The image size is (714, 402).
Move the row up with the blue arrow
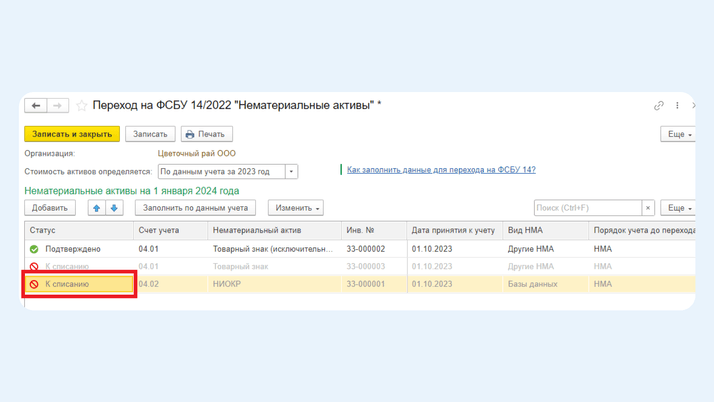pos(97,208)
